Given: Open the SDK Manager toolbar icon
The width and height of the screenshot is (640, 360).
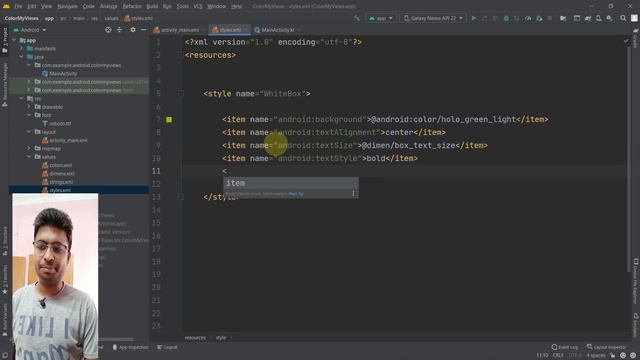Looking at the screenshot, I should point(609,18).
